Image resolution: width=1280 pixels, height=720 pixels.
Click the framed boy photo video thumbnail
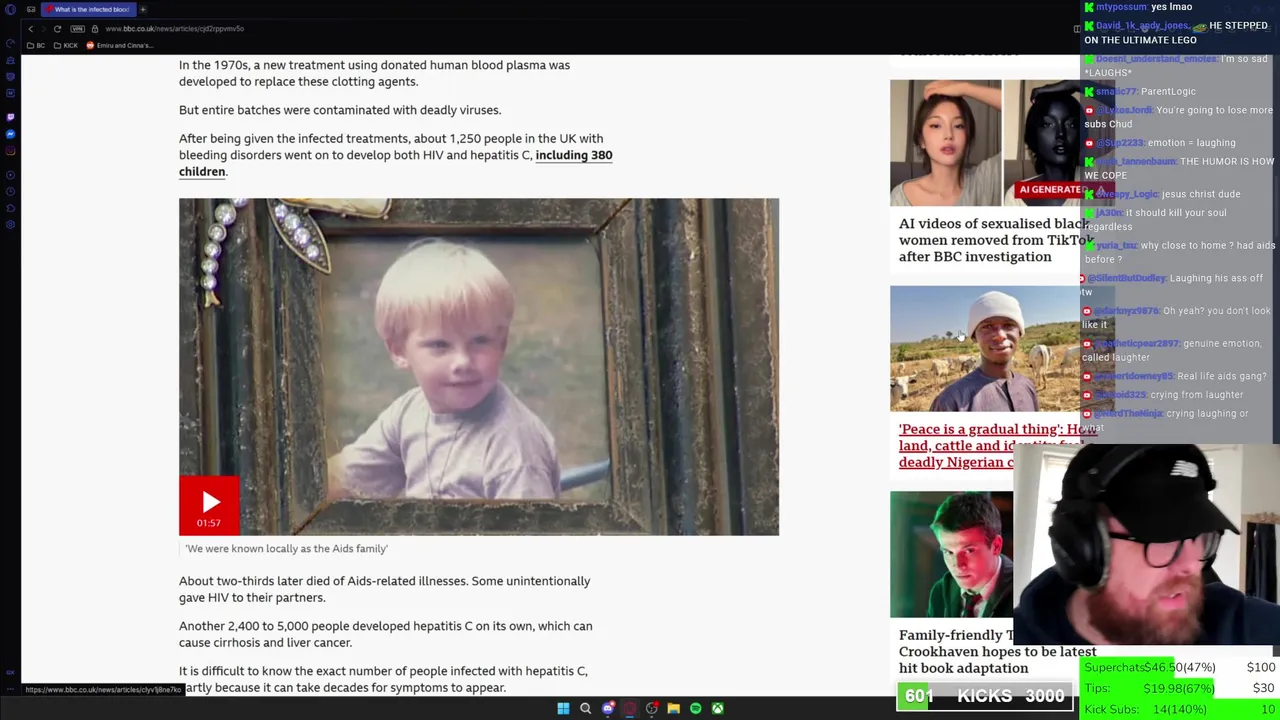point(478,366)
